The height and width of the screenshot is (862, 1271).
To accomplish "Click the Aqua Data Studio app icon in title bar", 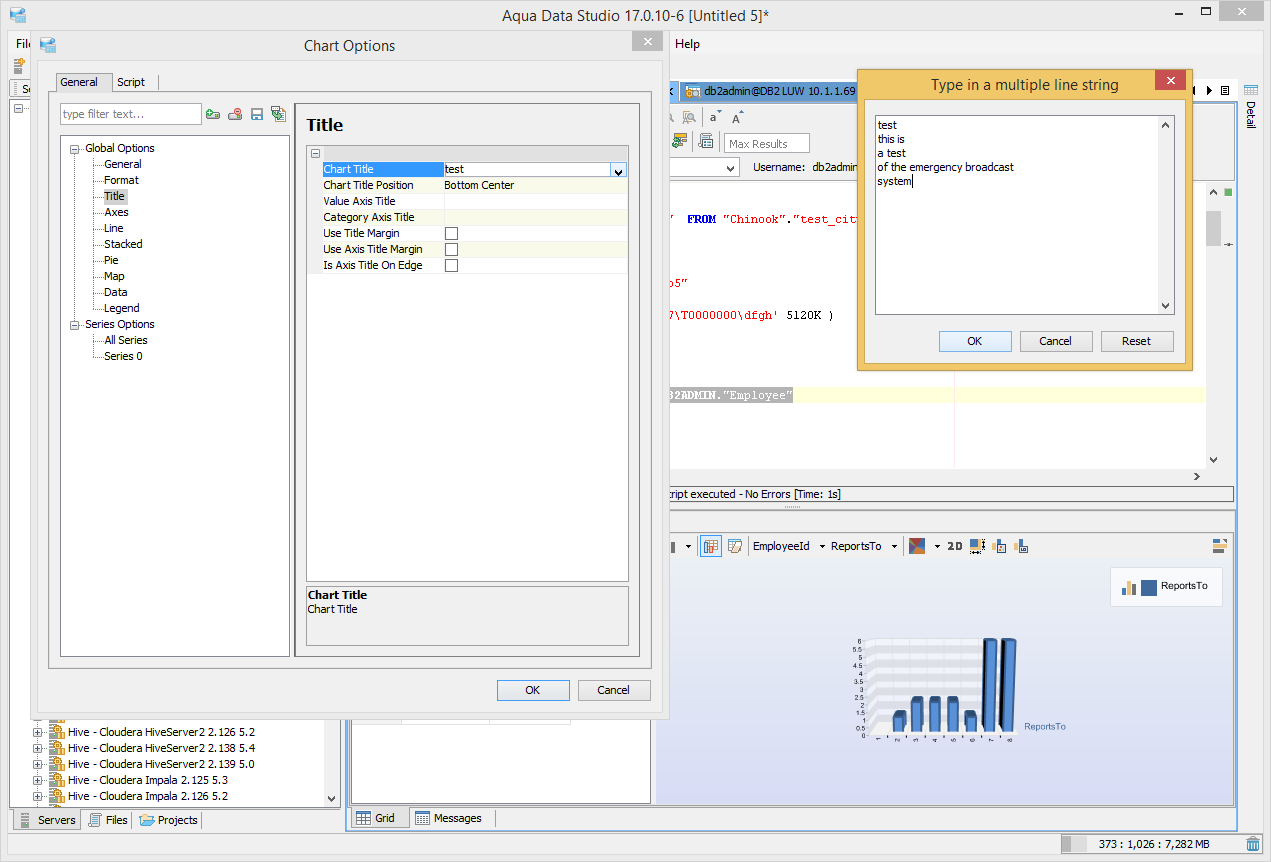I will point(17,15).
